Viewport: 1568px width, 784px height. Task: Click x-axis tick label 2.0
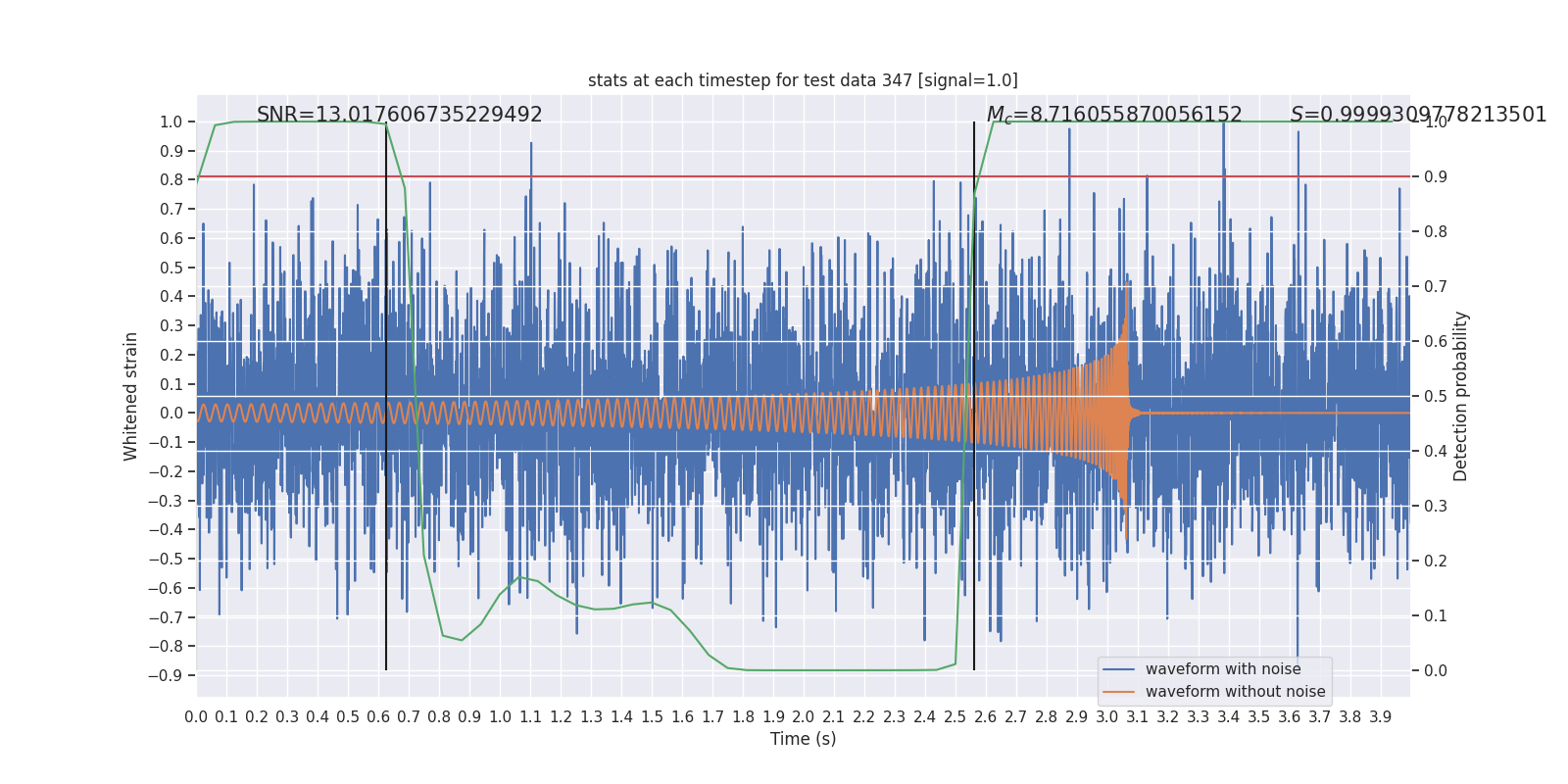tap(804, 717)
